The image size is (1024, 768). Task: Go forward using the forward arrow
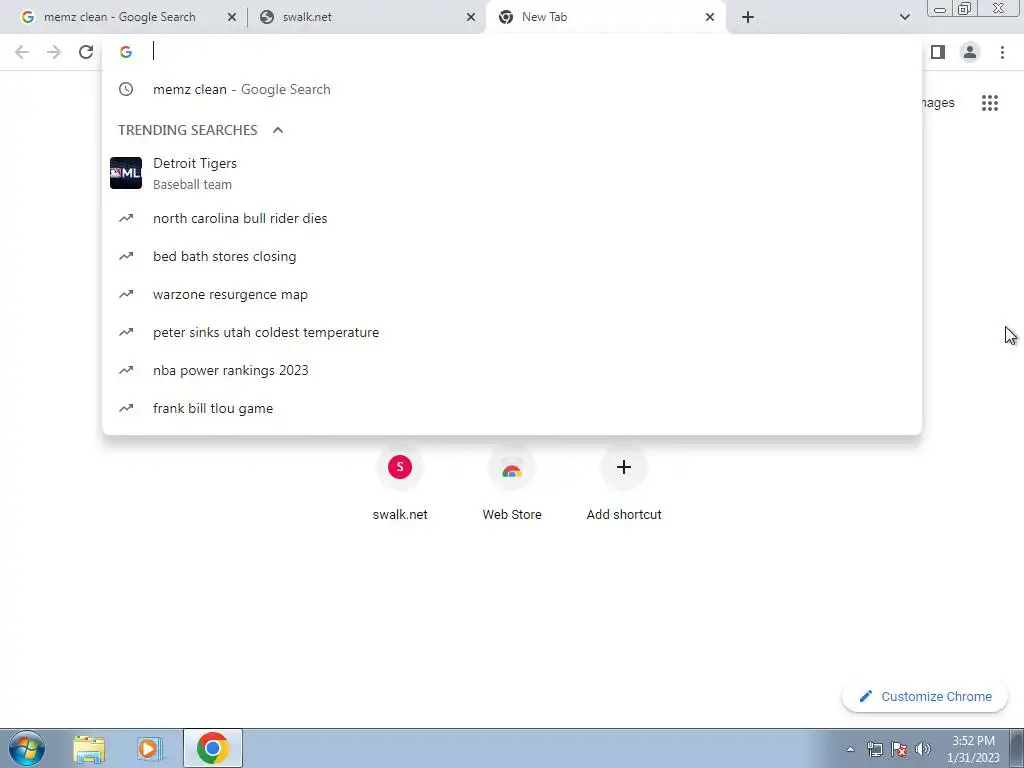[54, 52]
